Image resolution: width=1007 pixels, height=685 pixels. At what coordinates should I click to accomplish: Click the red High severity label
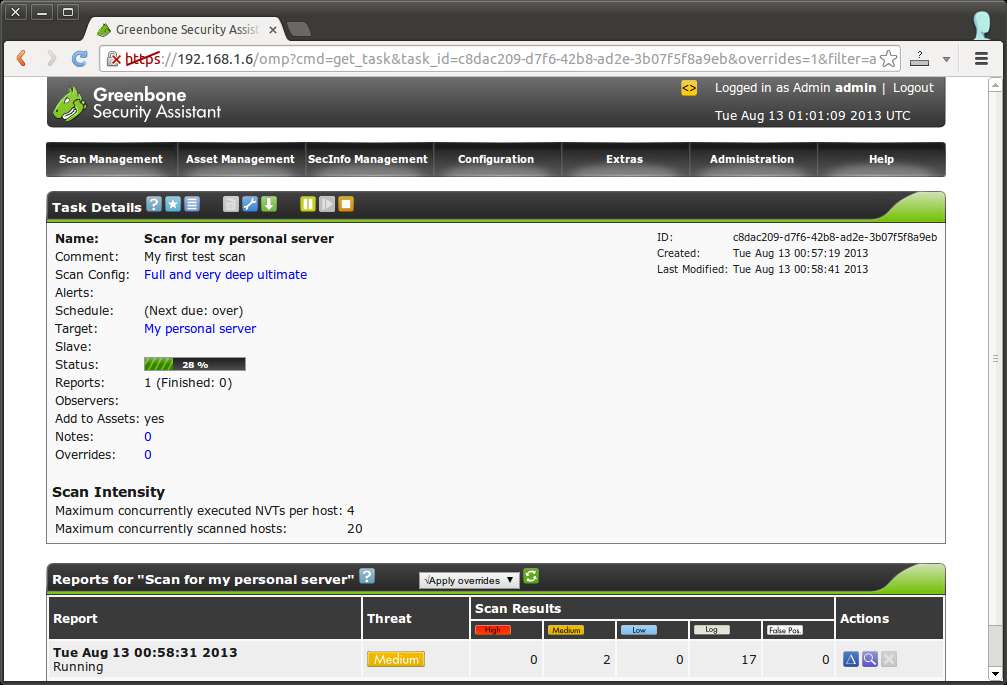(493, 630)
